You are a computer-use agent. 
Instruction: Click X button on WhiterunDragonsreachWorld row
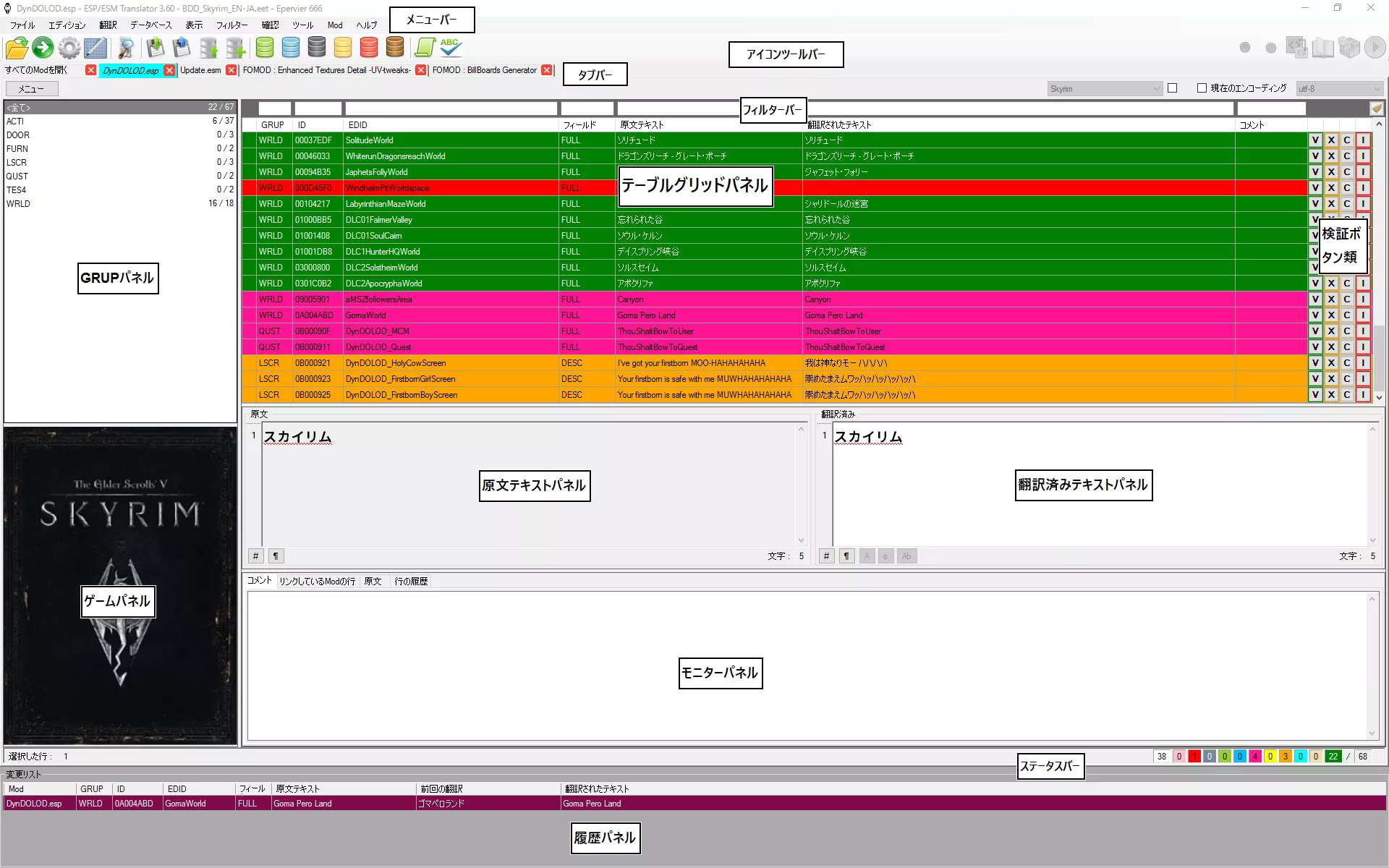pyautogui.click(x=1331, y=156)
